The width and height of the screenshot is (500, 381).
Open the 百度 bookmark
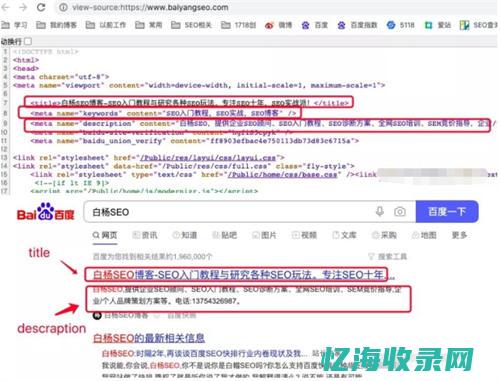[x=315, y=25]
